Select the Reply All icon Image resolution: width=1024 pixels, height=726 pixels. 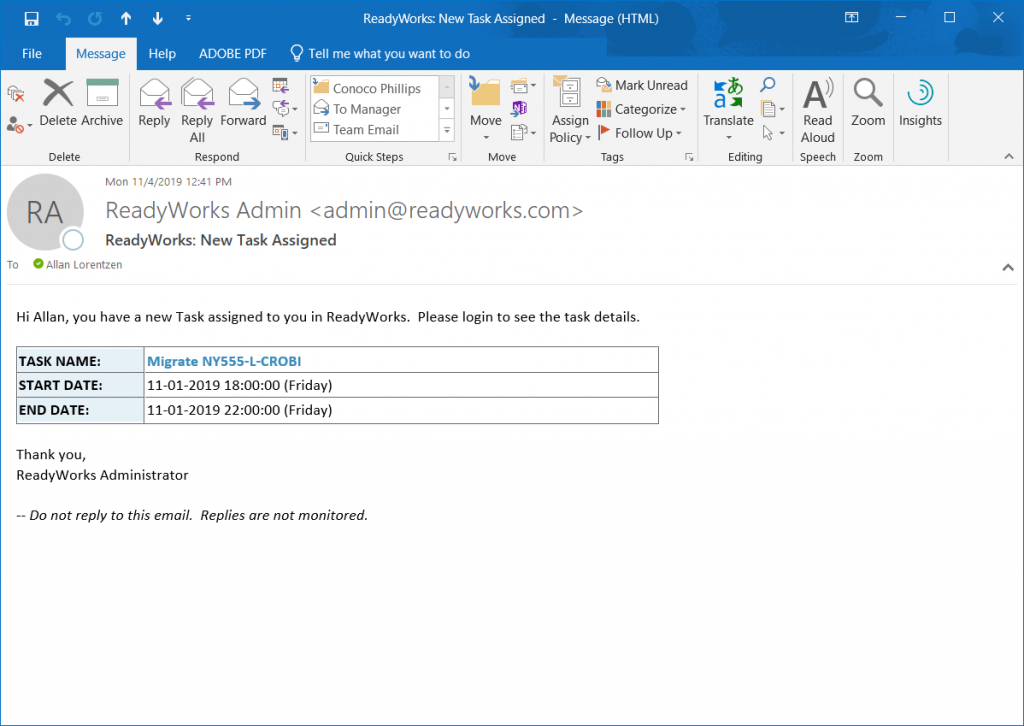[x=197, y=105]
